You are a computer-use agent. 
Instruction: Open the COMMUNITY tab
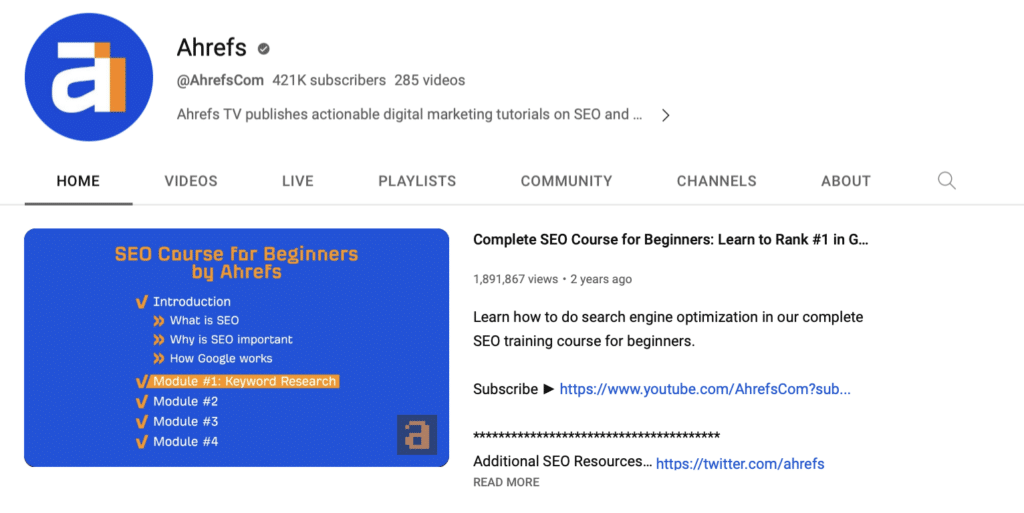[566, 181]
